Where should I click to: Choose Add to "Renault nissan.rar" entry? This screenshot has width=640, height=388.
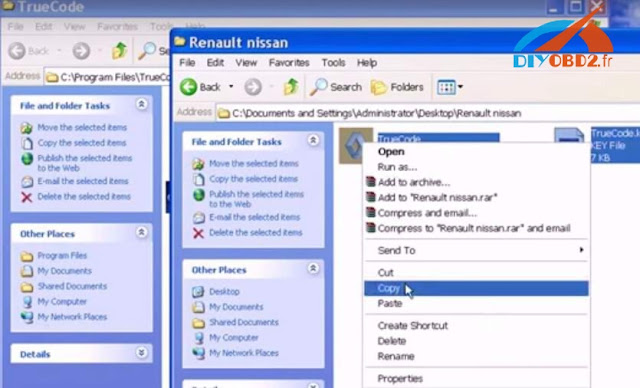point(476,197)
